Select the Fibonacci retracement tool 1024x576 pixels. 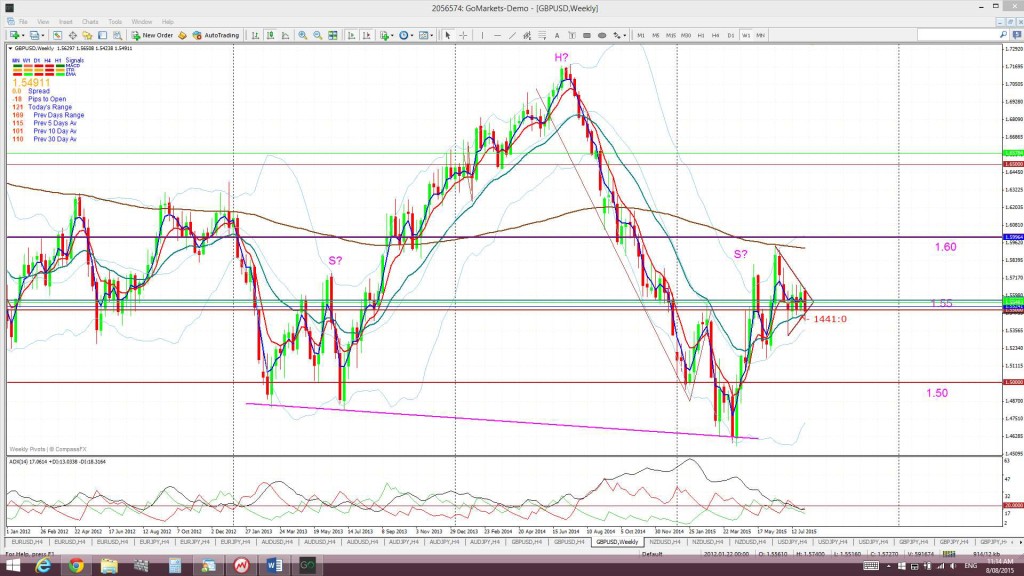click(x=542, y=35)
